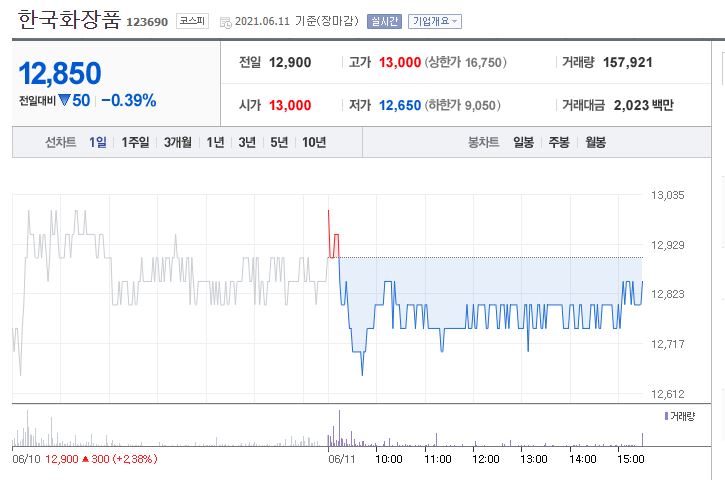Switch chart to 1년 range

(x=215, y=142)
